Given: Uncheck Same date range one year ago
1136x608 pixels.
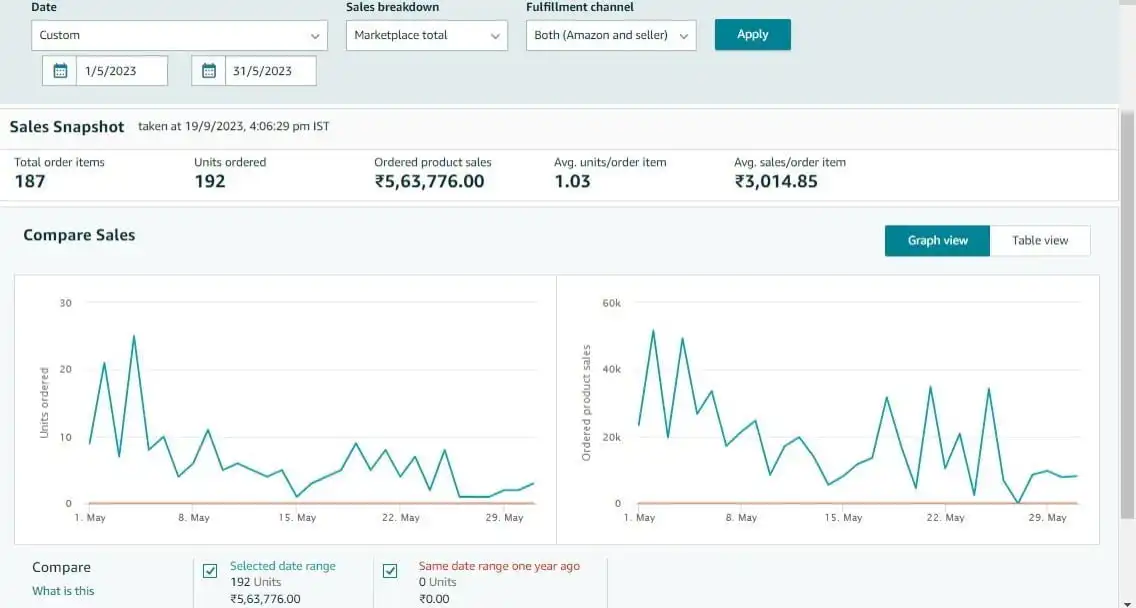Looking at the screenshot, I should click(390, 571).
